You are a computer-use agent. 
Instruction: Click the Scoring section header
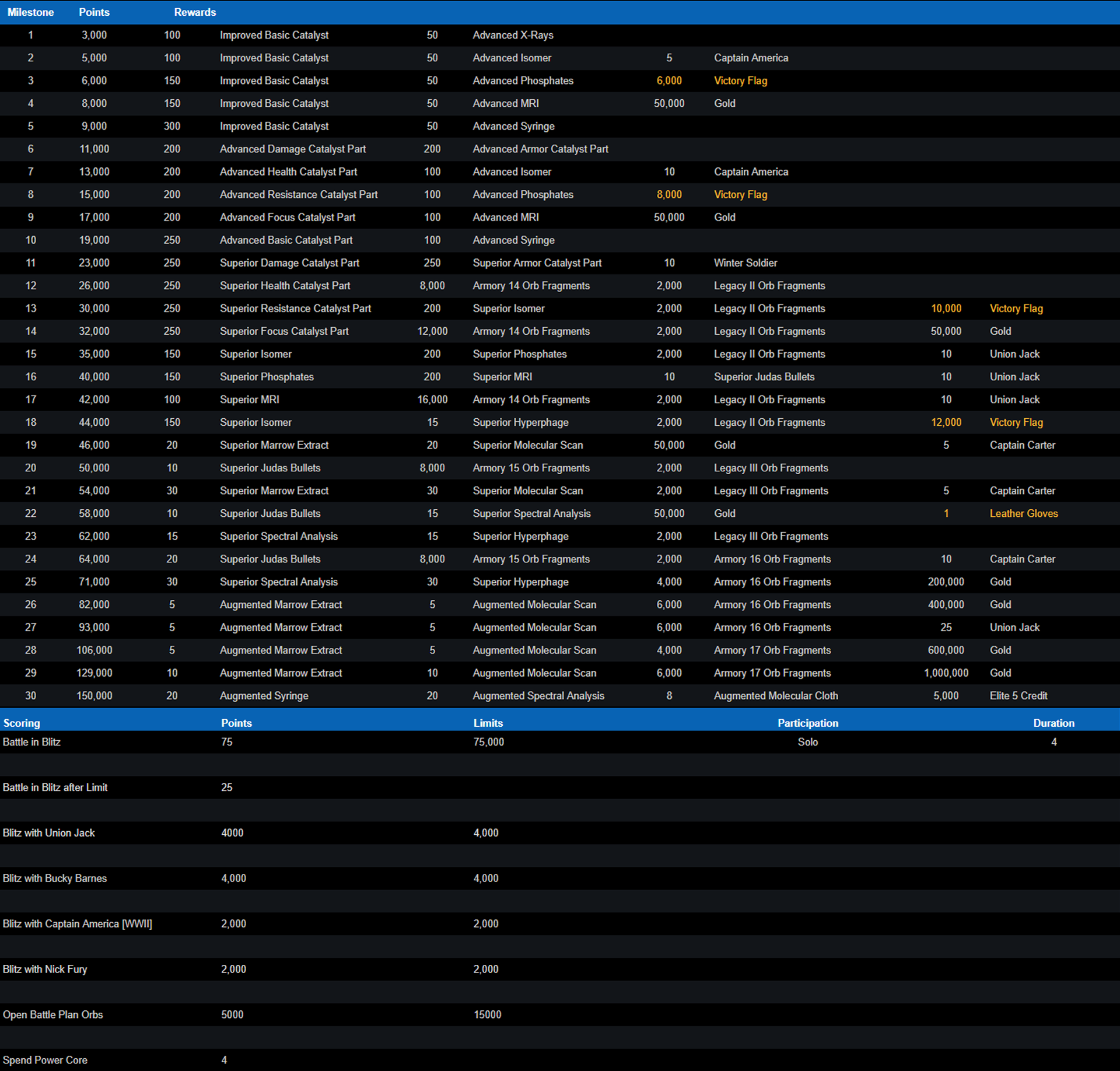coord(22,723)
